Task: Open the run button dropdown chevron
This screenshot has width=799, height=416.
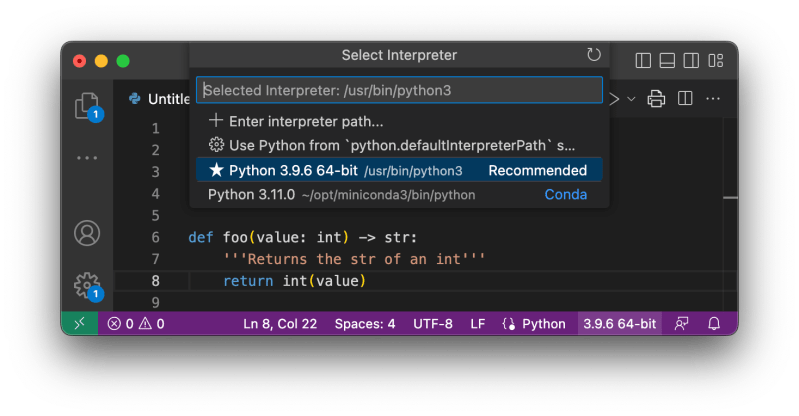Action: [631, 99]
